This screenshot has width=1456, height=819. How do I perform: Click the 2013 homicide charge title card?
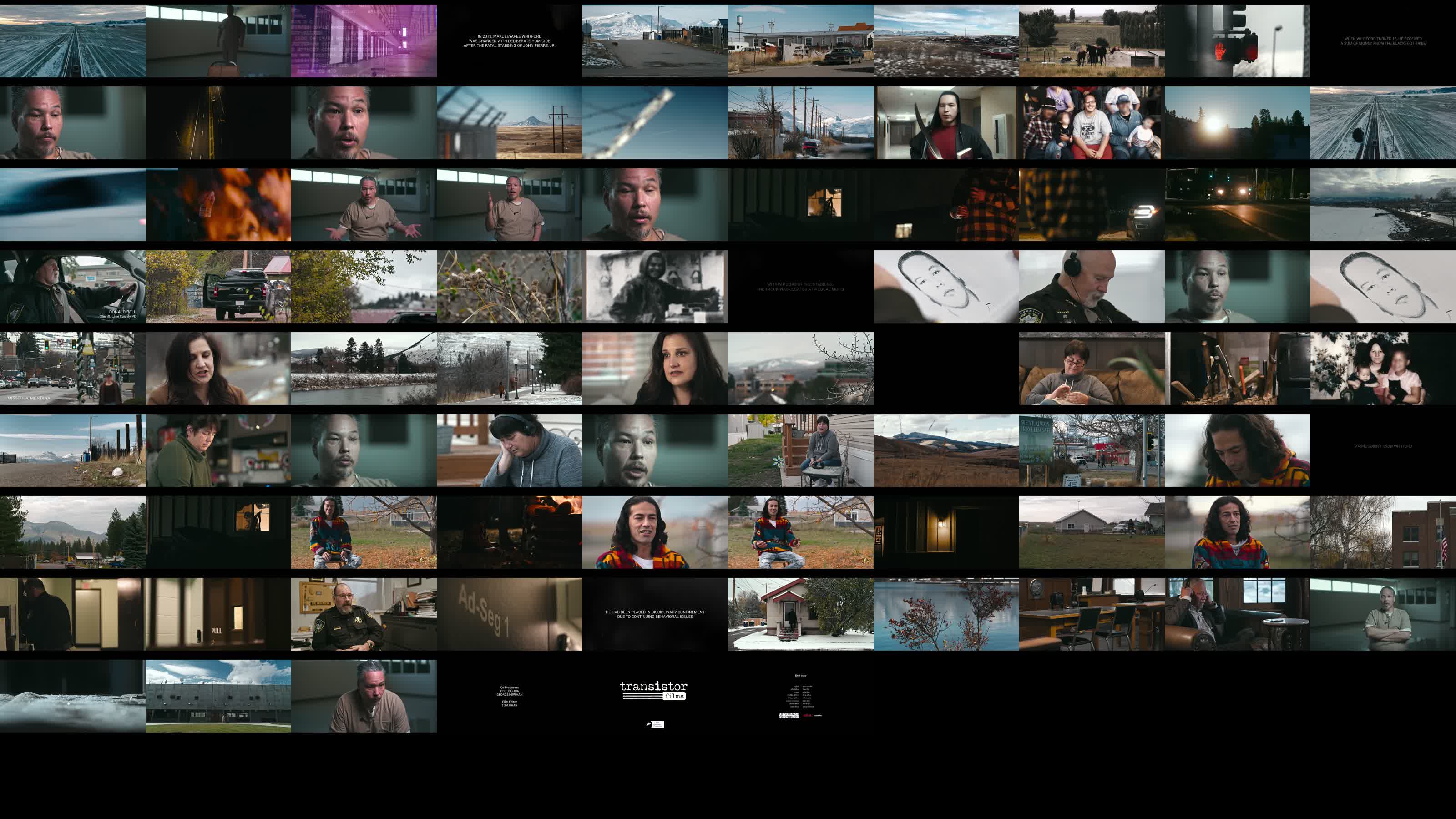(509, 40)
